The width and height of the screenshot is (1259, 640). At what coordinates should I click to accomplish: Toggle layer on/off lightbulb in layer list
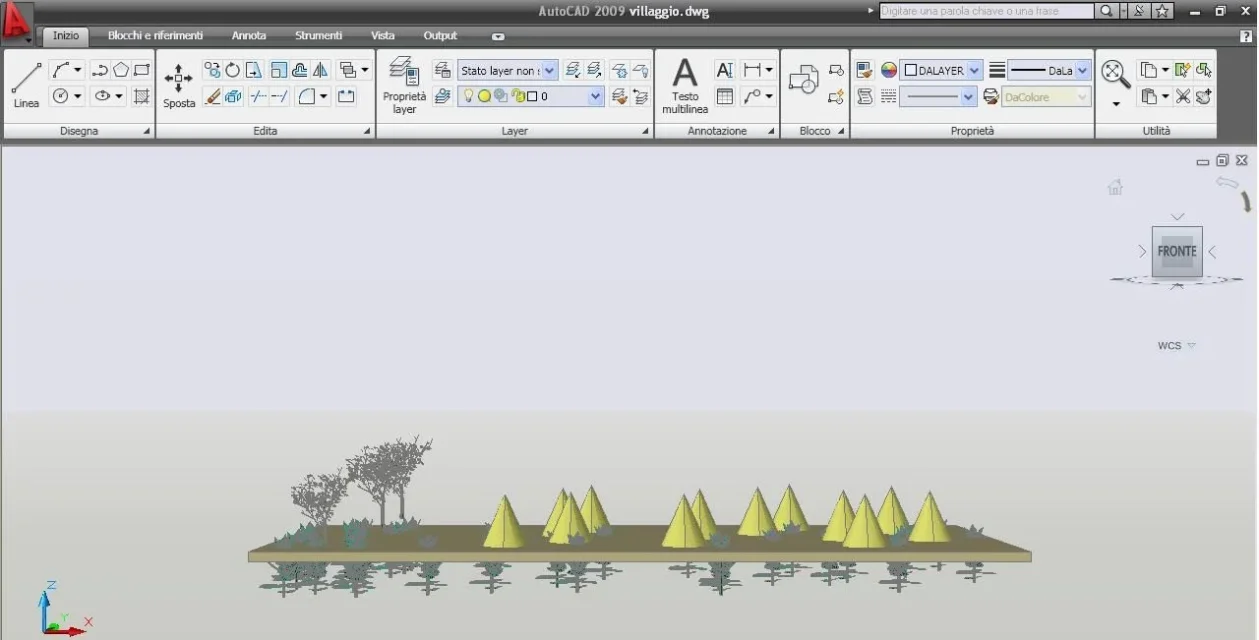pos(467,96)
